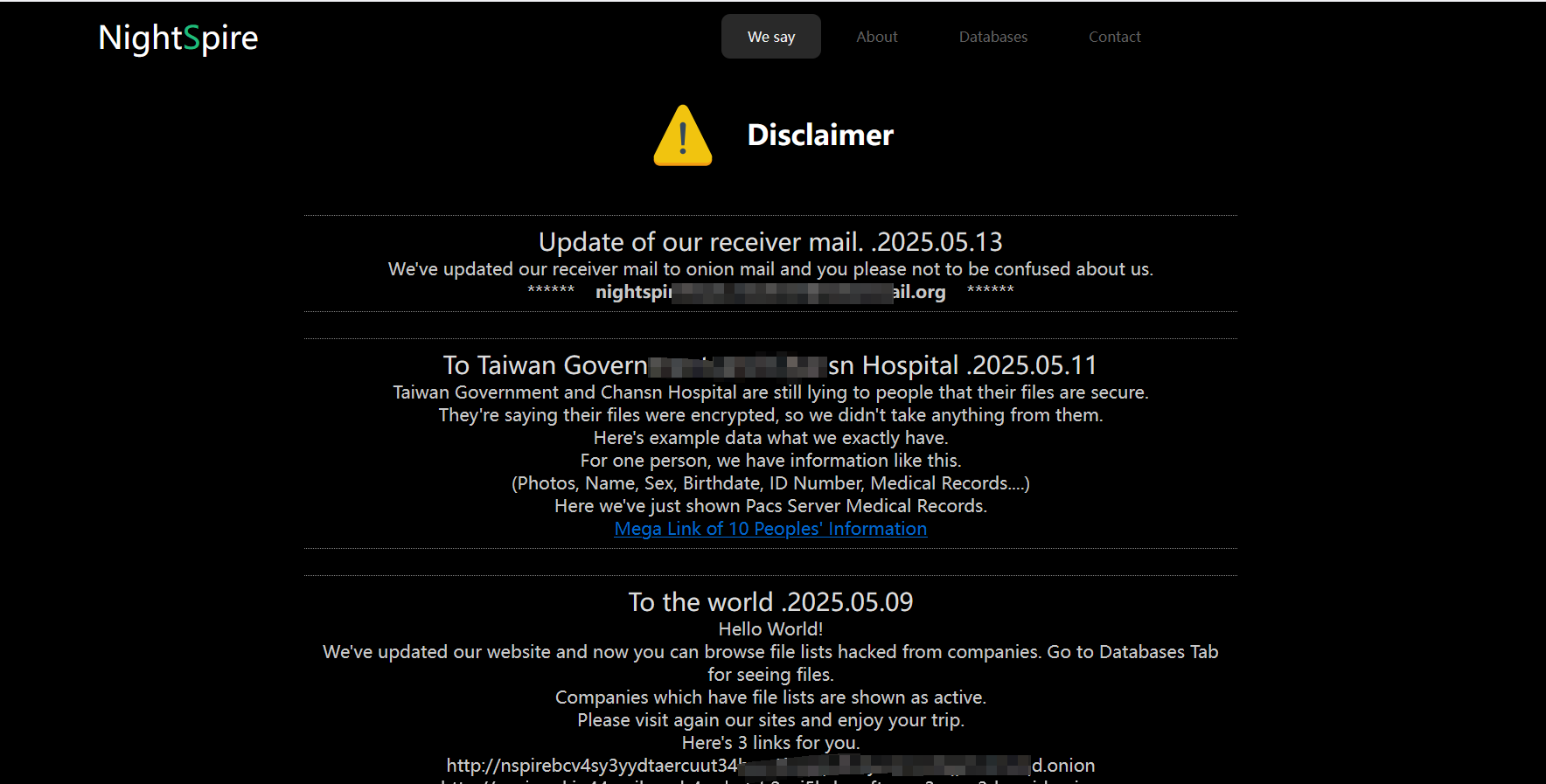Open Mega Link of 10 Peoples' Information
The height and width of the screenshot is (784, 1546).
tap(770, 529)
